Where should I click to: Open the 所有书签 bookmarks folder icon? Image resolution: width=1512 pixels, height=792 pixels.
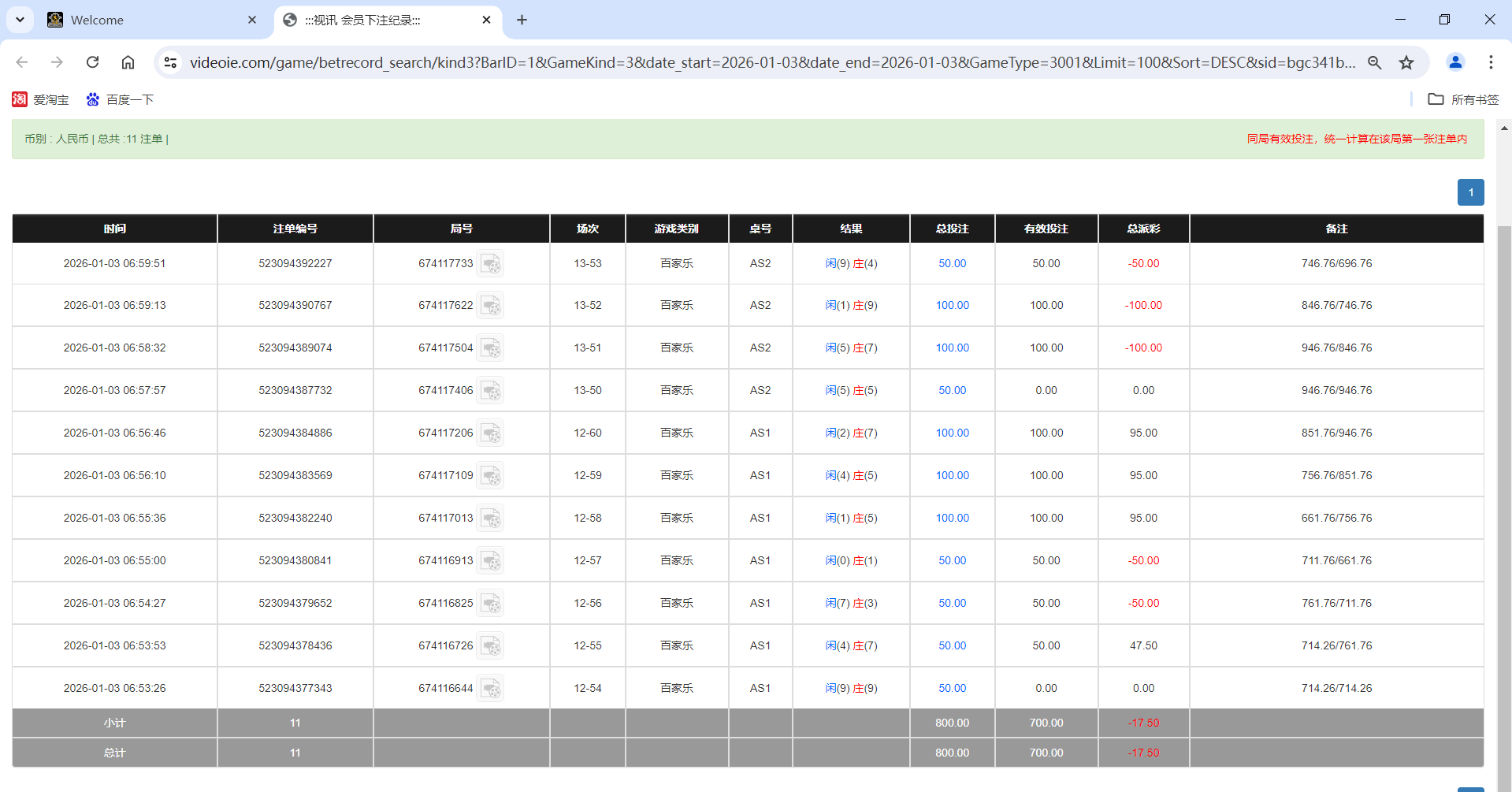coord(1437,99)
